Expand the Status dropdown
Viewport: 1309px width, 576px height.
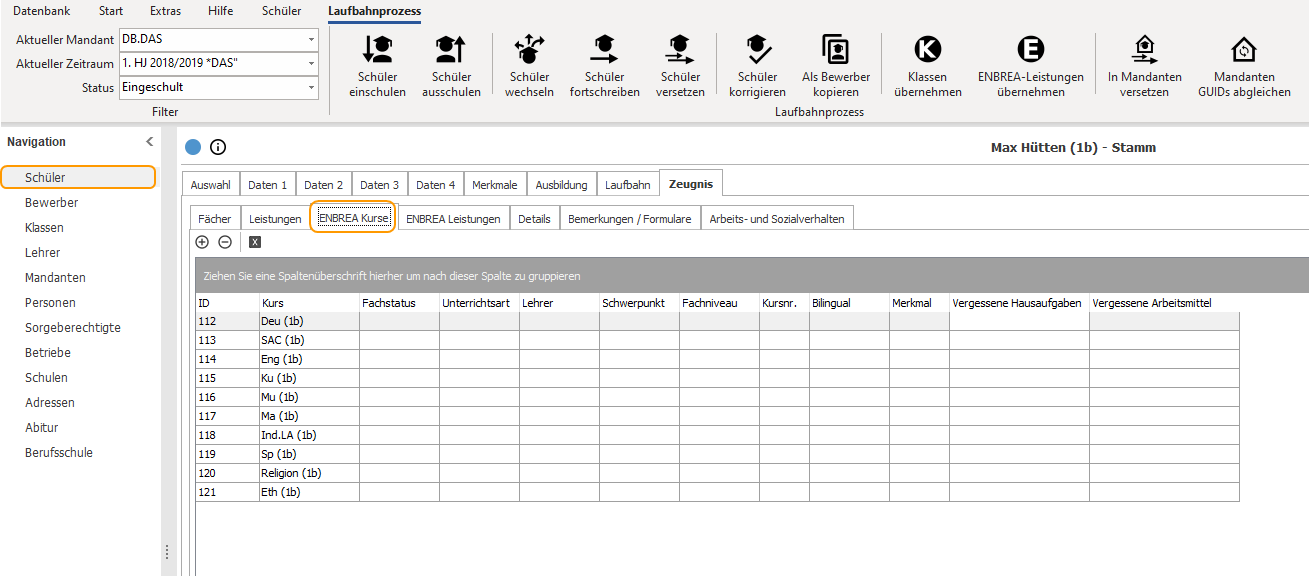(311, 87)
